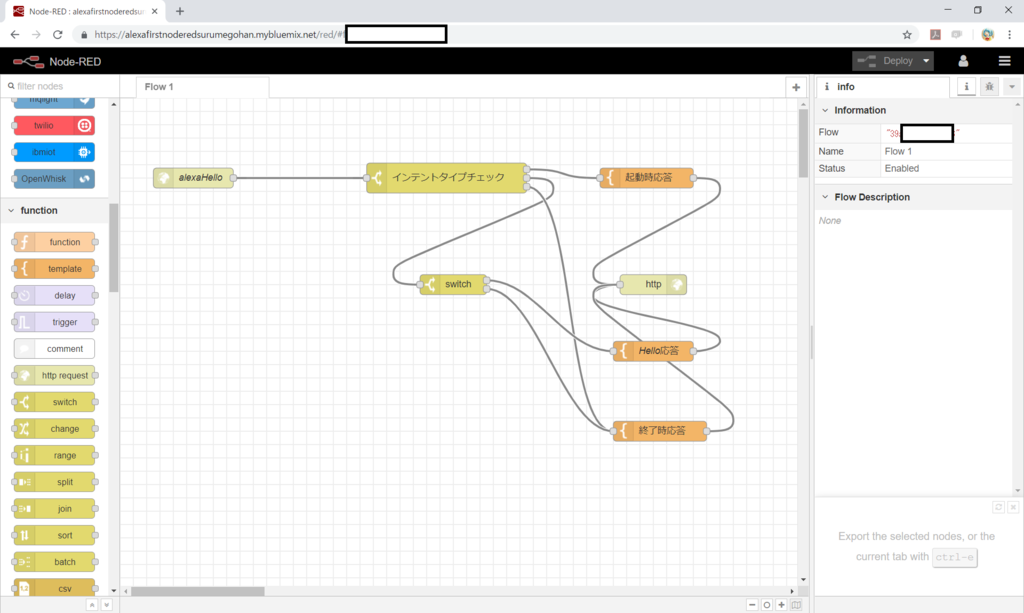Select the join palette node
Viewport: 1024px width, 613px height.
tap(54, 509)
